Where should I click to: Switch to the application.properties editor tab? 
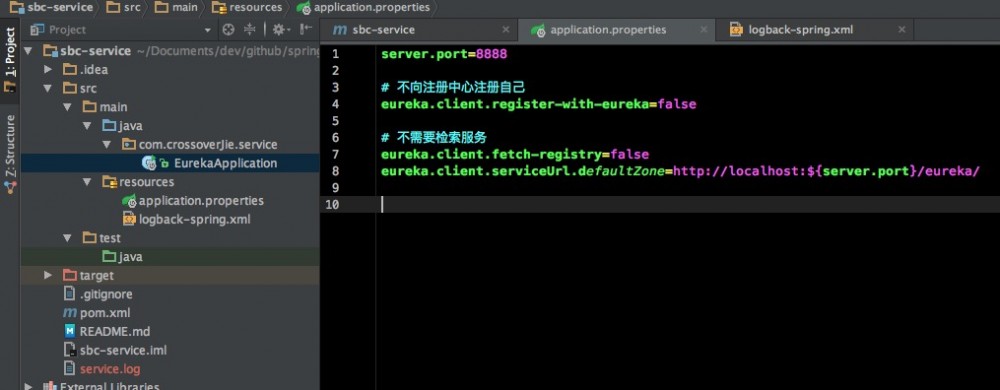click(617, 30)
